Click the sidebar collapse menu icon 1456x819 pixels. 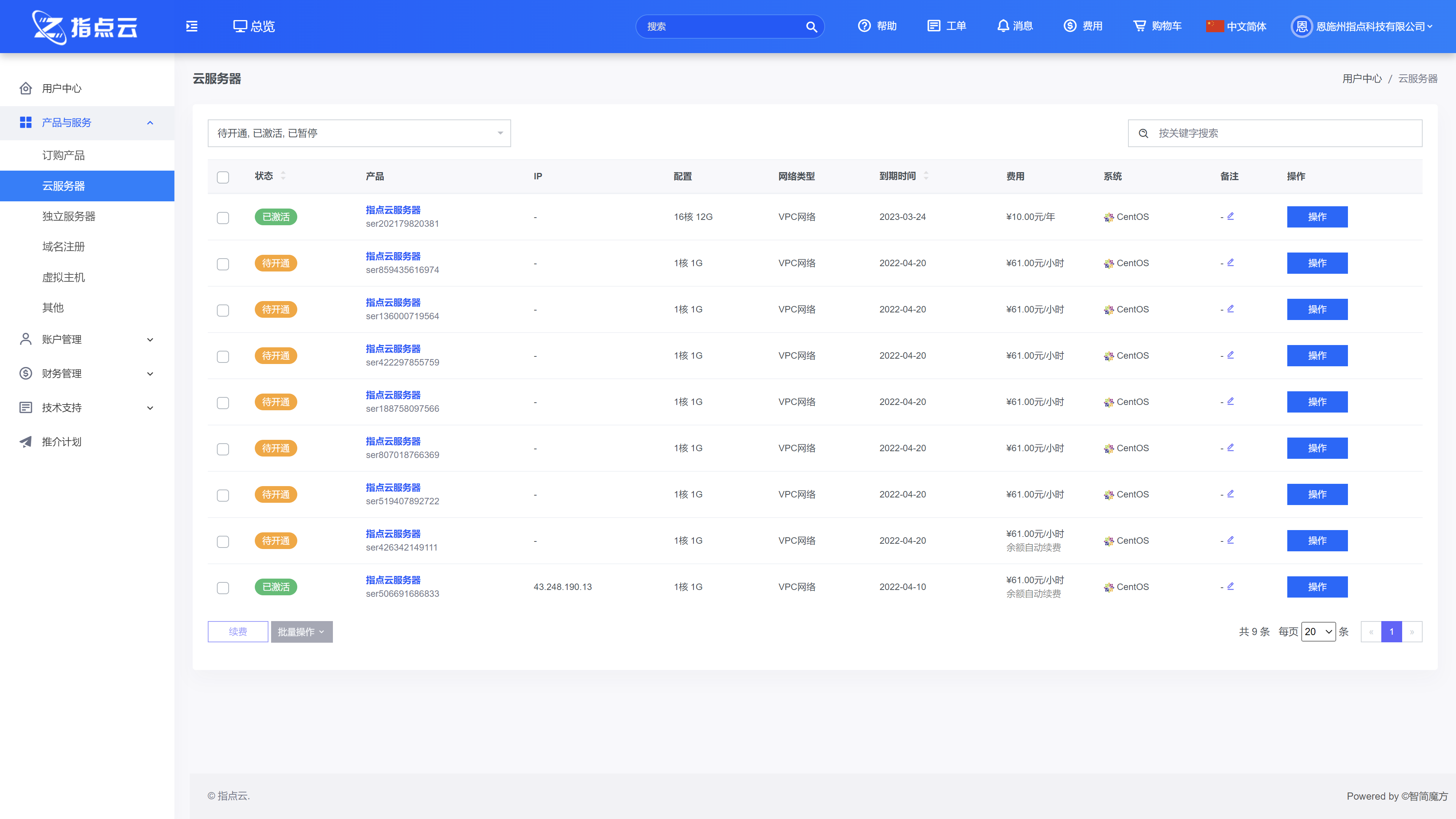coord(191,26)
